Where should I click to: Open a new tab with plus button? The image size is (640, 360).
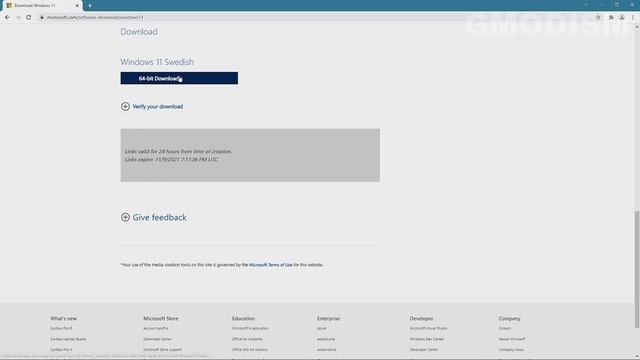[x=90, y=6]
